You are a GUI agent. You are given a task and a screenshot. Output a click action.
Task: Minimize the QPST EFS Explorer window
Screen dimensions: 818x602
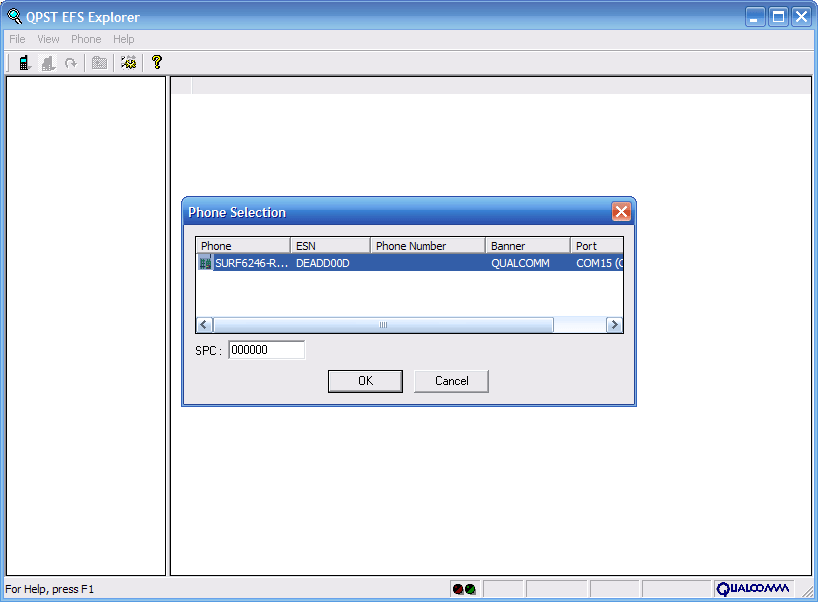coord(754,17)
